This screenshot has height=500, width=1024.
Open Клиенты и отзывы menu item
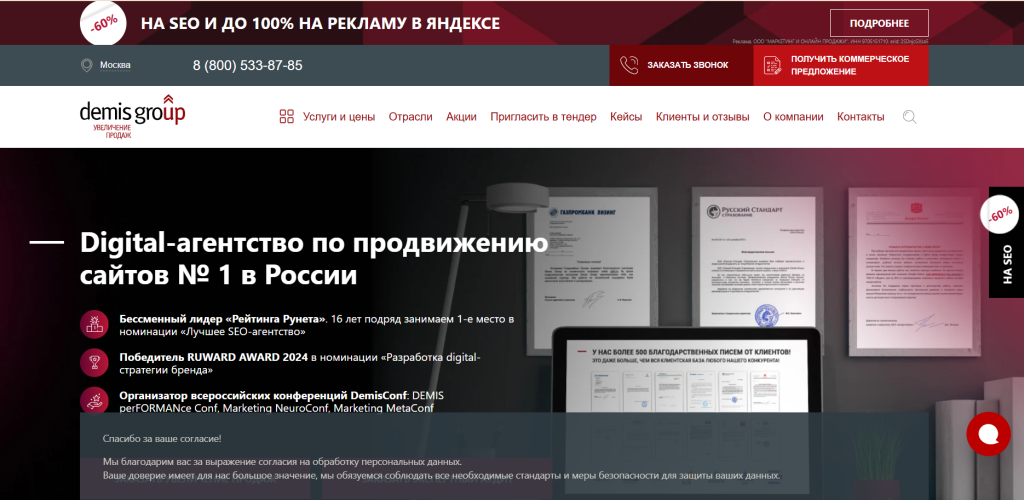703,117
